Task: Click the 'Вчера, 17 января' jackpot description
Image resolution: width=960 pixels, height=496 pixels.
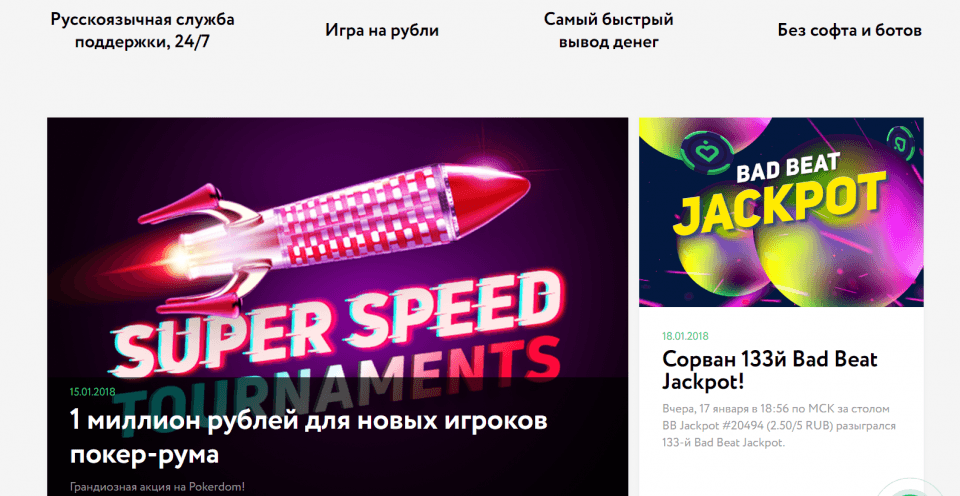Action: pyautogui.click(x=779, y=426)
